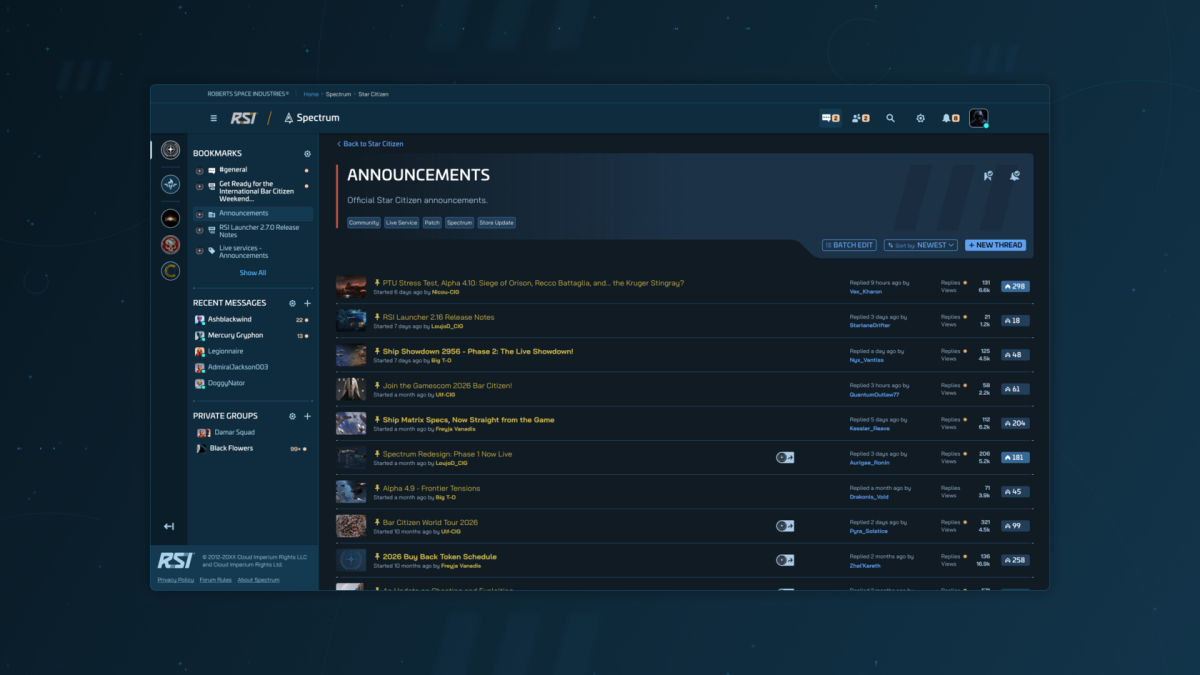
Task: Open the settings gear in the top bar
Action: pos(920,118)
